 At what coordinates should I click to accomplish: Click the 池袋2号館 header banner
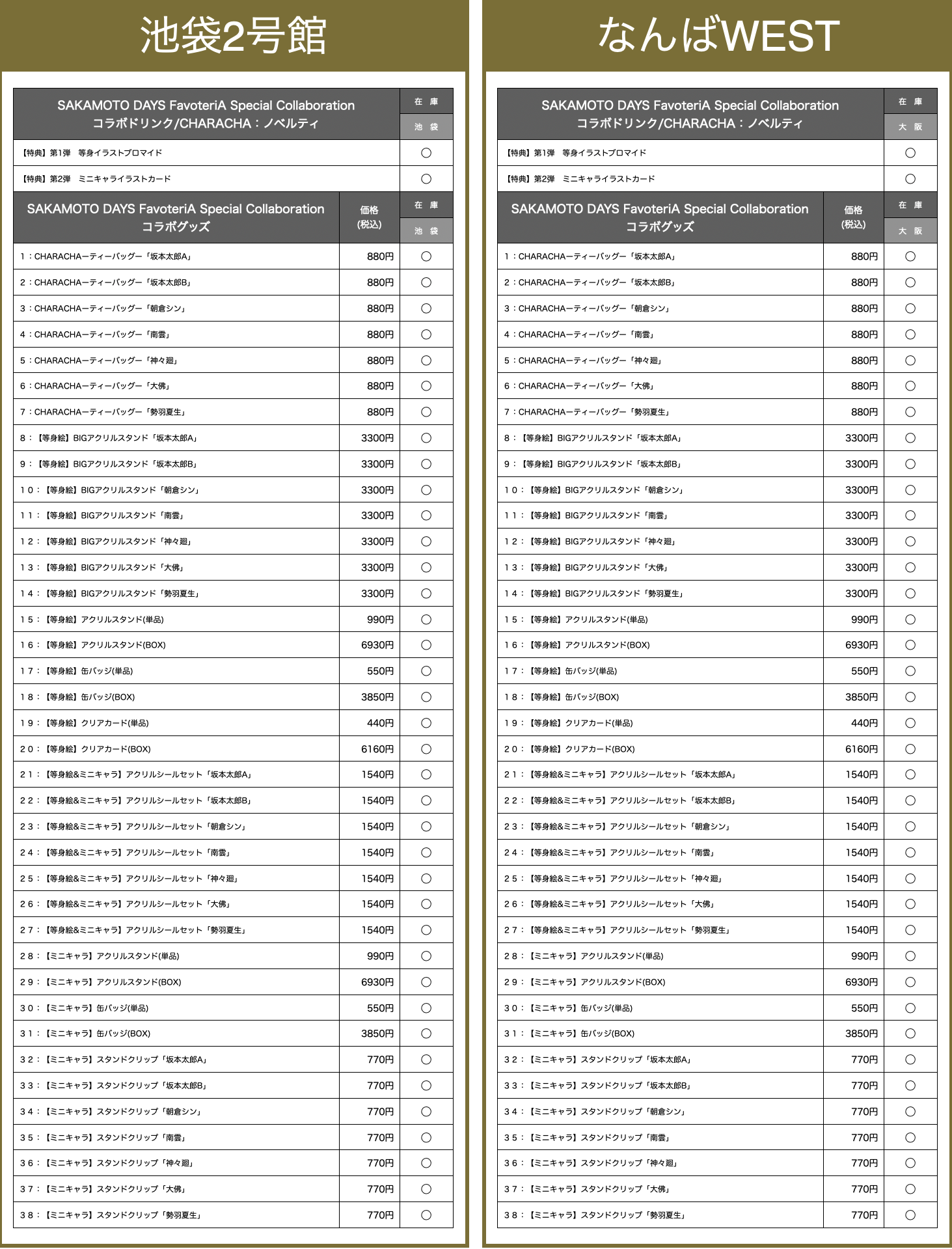point(234,35)
